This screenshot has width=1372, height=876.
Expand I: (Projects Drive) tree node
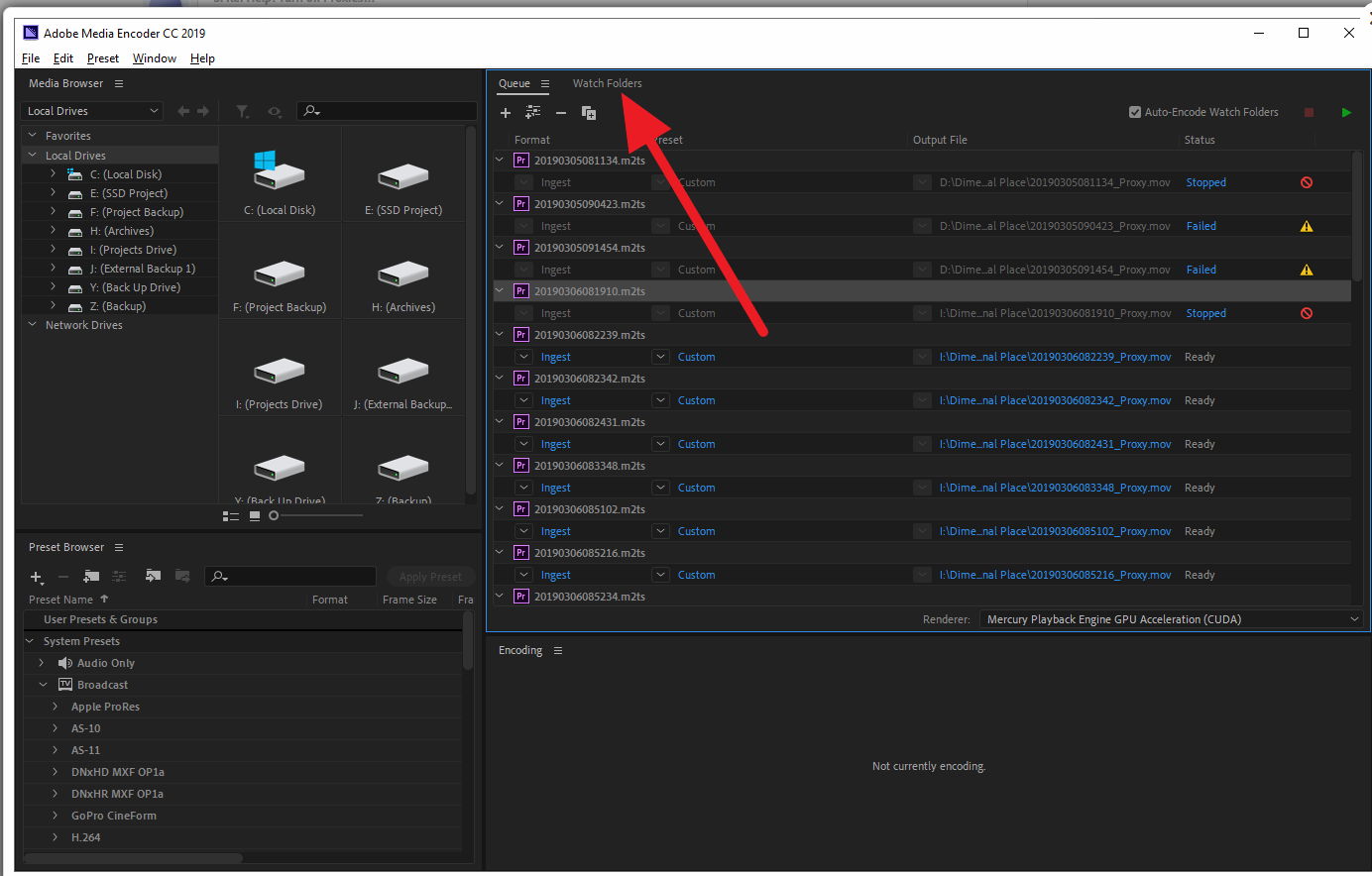pyautogui.click(x=54, y=249)
